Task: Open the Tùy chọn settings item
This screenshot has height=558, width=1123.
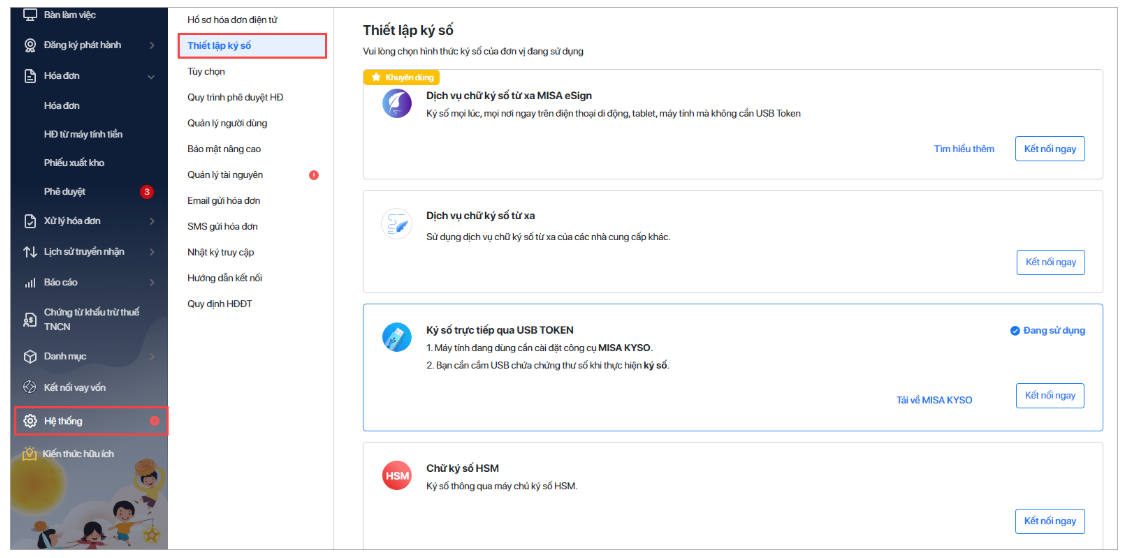Action: click(206, 72)
